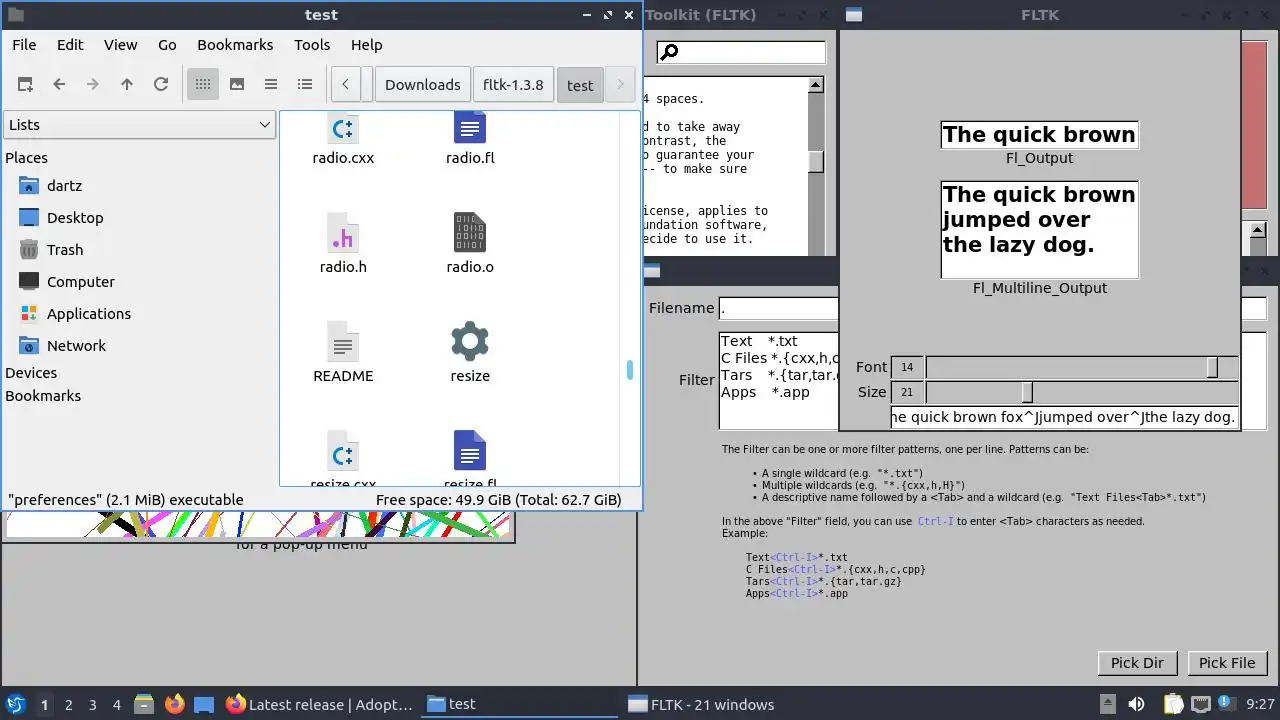Select the README text file icon
The width and height of the screenshot is (1280, 720).
[x=343, y=341]
